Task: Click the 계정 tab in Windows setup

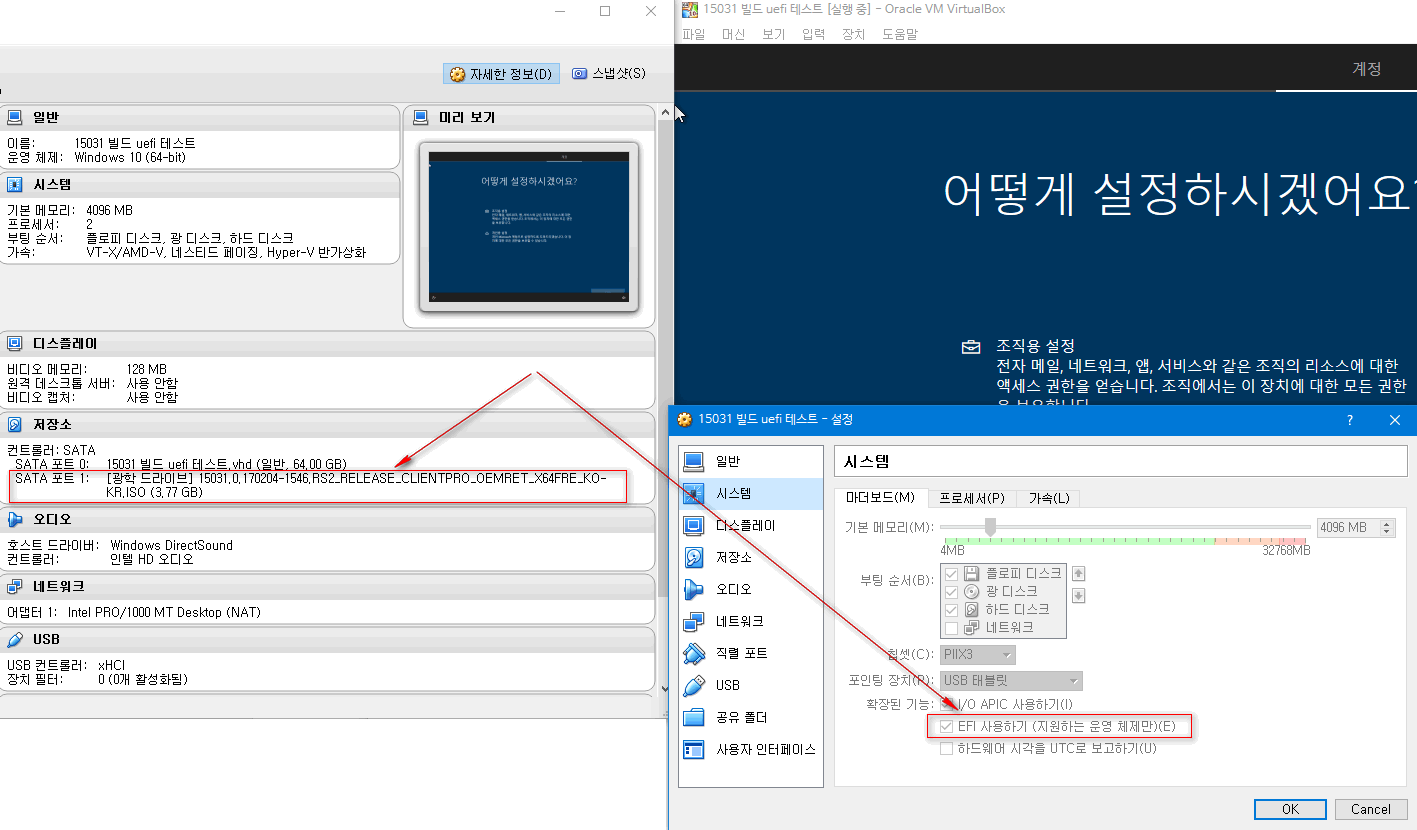Action: (x=1367, y=69)
